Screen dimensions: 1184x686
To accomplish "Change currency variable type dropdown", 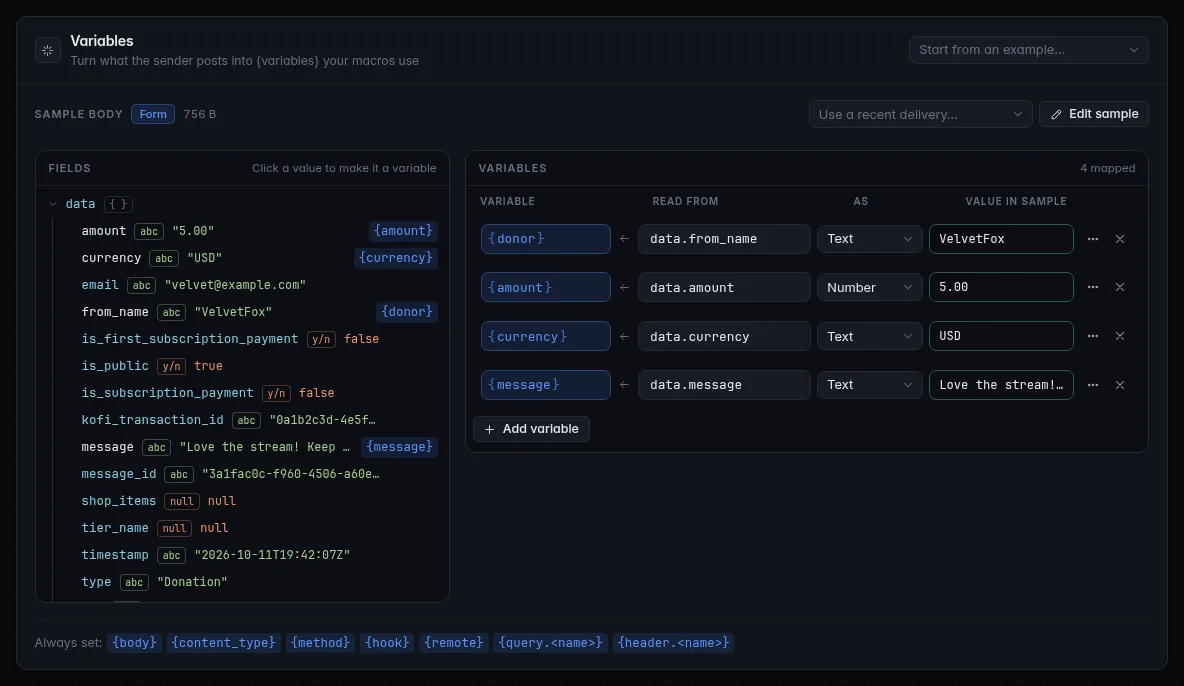I will coord(869,336).
